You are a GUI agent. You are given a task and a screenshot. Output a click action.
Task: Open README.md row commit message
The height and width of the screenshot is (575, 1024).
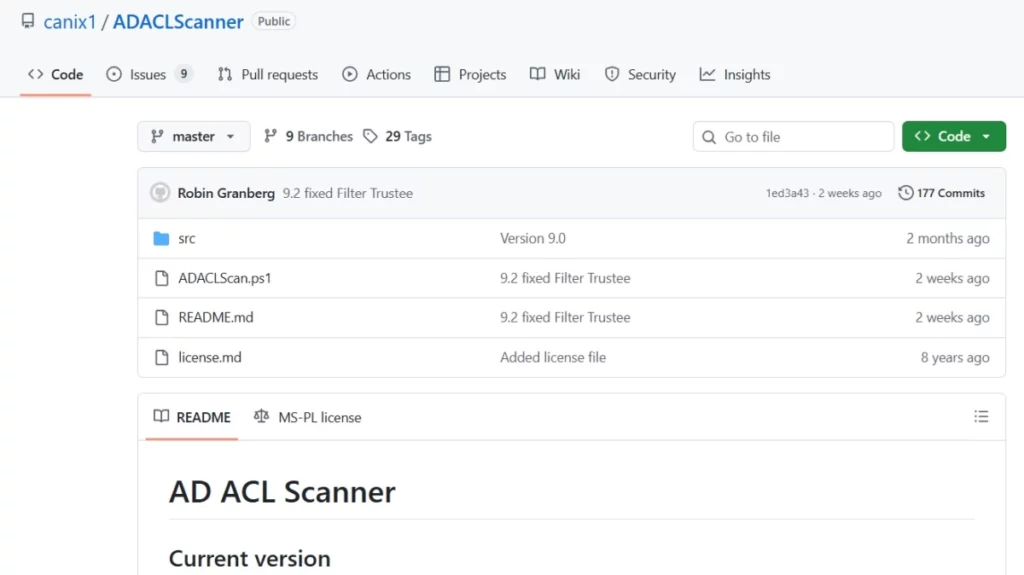pos(565,318)
